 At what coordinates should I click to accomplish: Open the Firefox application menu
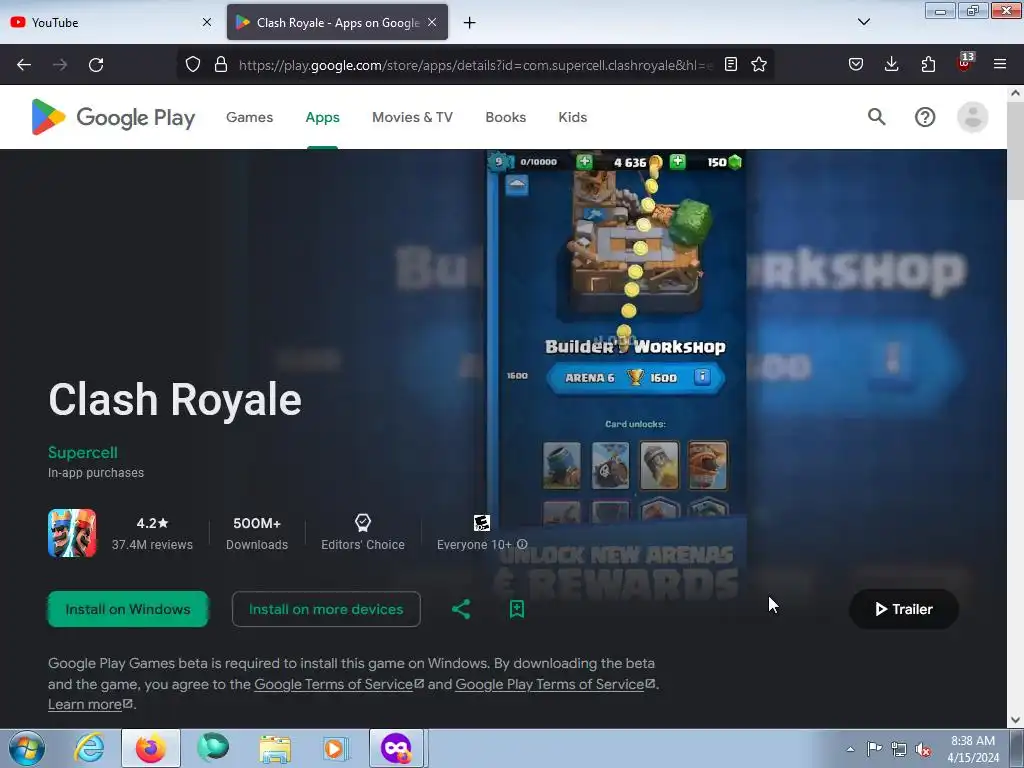tap(1000, 65)
